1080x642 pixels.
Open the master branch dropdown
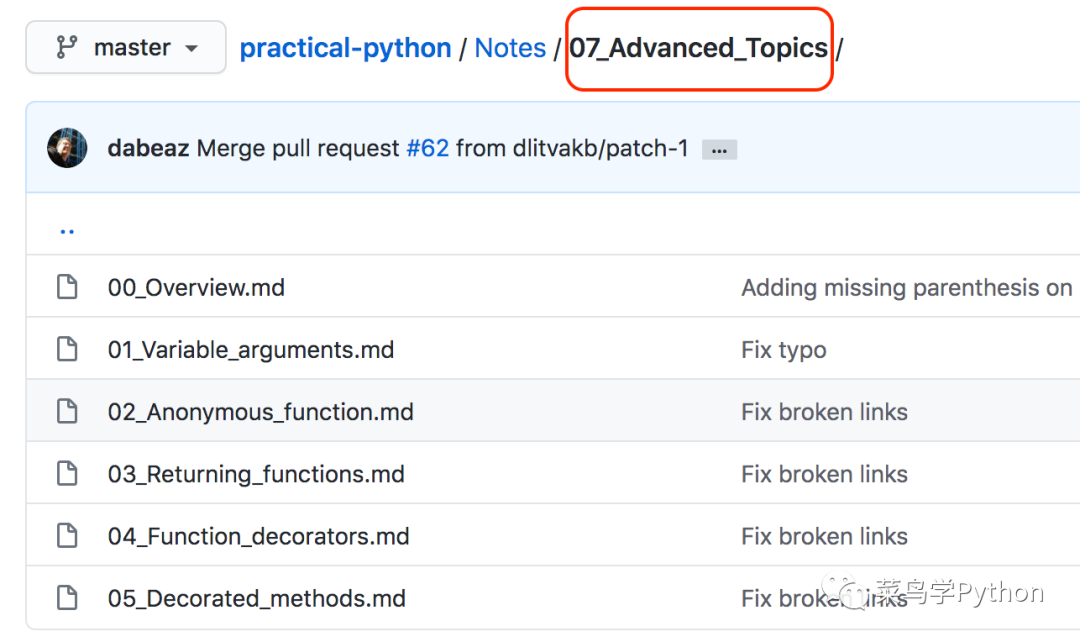point(126,48)
